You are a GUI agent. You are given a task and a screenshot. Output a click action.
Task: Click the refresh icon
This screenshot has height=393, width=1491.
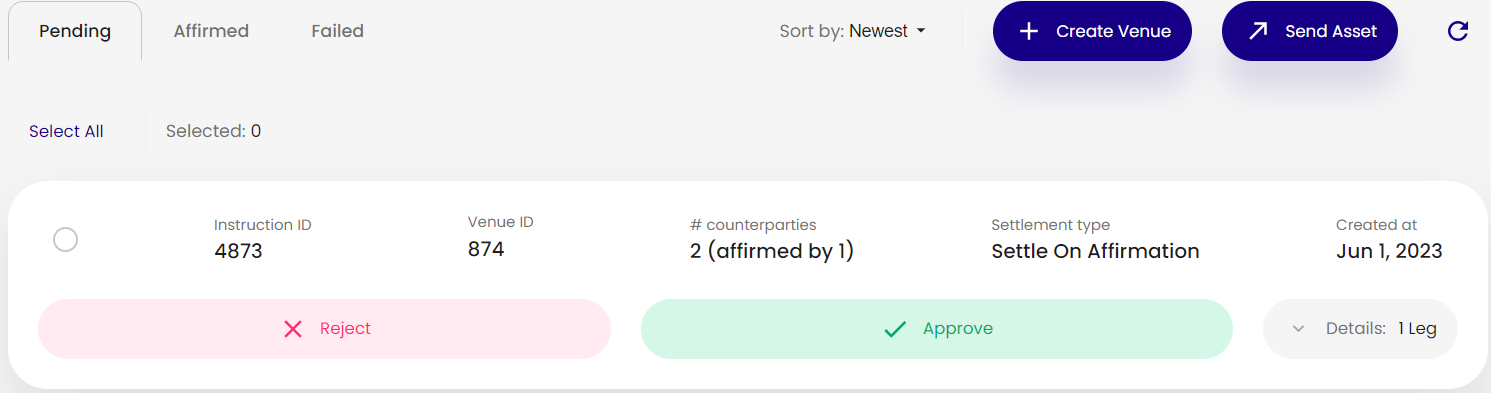(x=1458, y=31)
